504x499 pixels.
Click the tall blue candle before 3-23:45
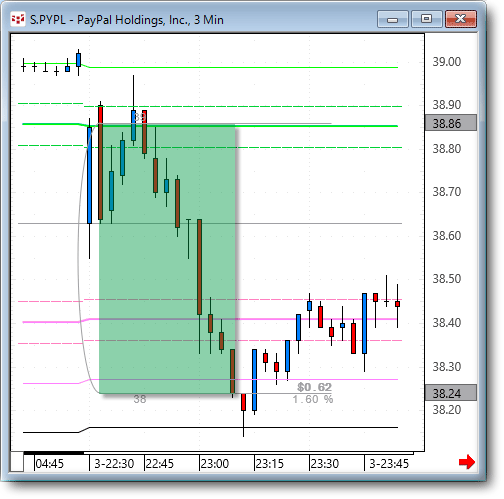(364, 323)
